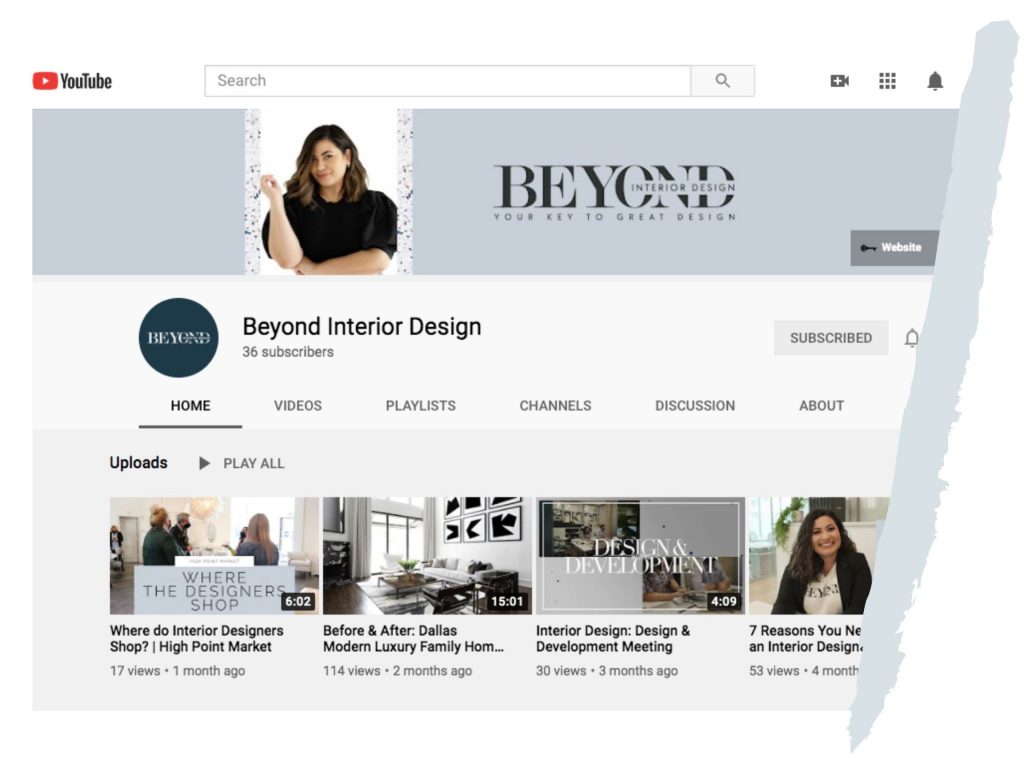Image resolution: width=1024 pixels, height=768 pixels.
Task: Click the 15:01 duration badge
Action: click(x=507, y=601)
